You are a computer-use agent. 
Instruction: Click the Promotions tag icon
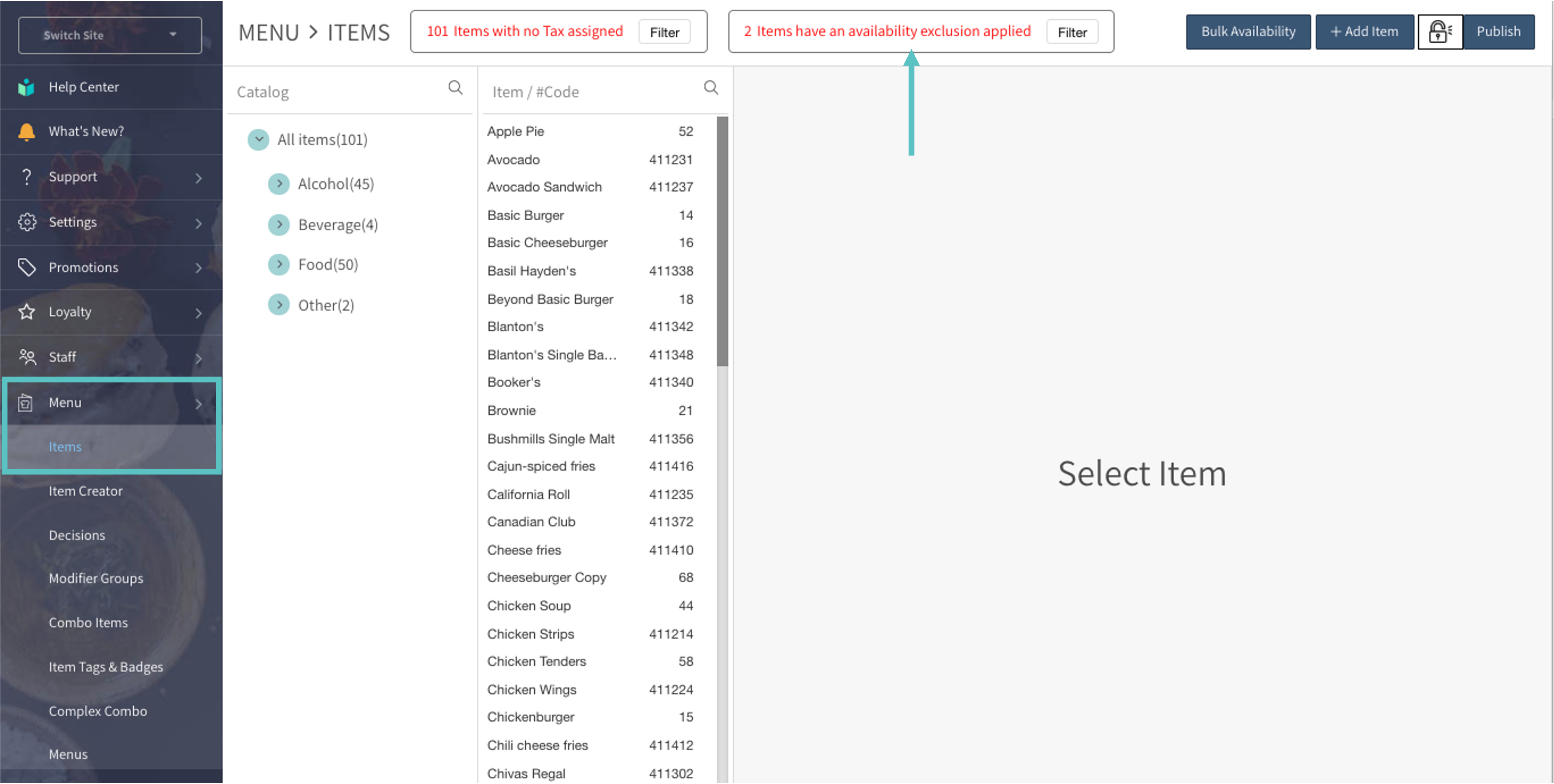pyautogui.click(x=27, y=267)
